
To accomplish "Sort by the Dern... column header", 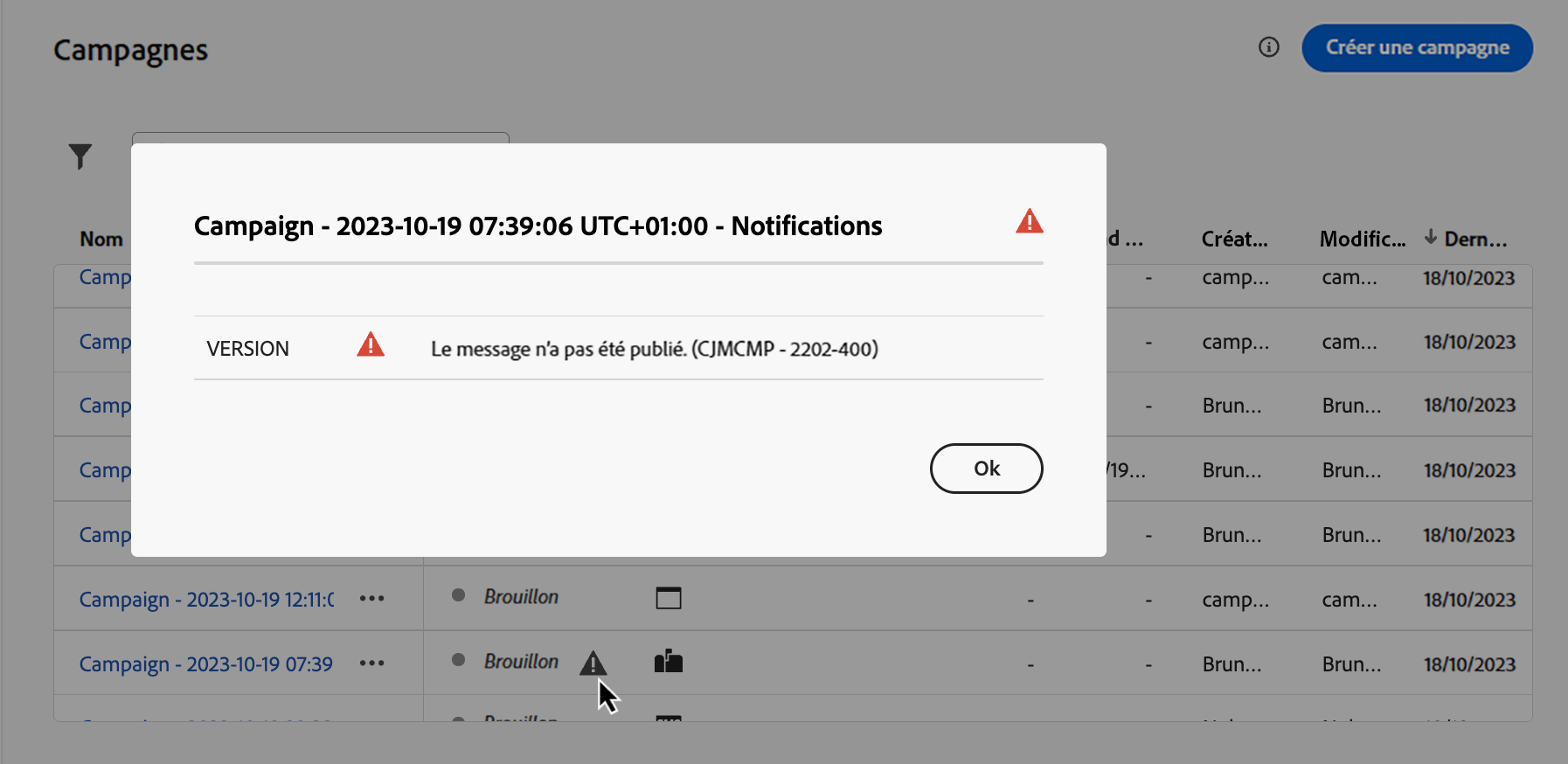I will click(1466, 239).
